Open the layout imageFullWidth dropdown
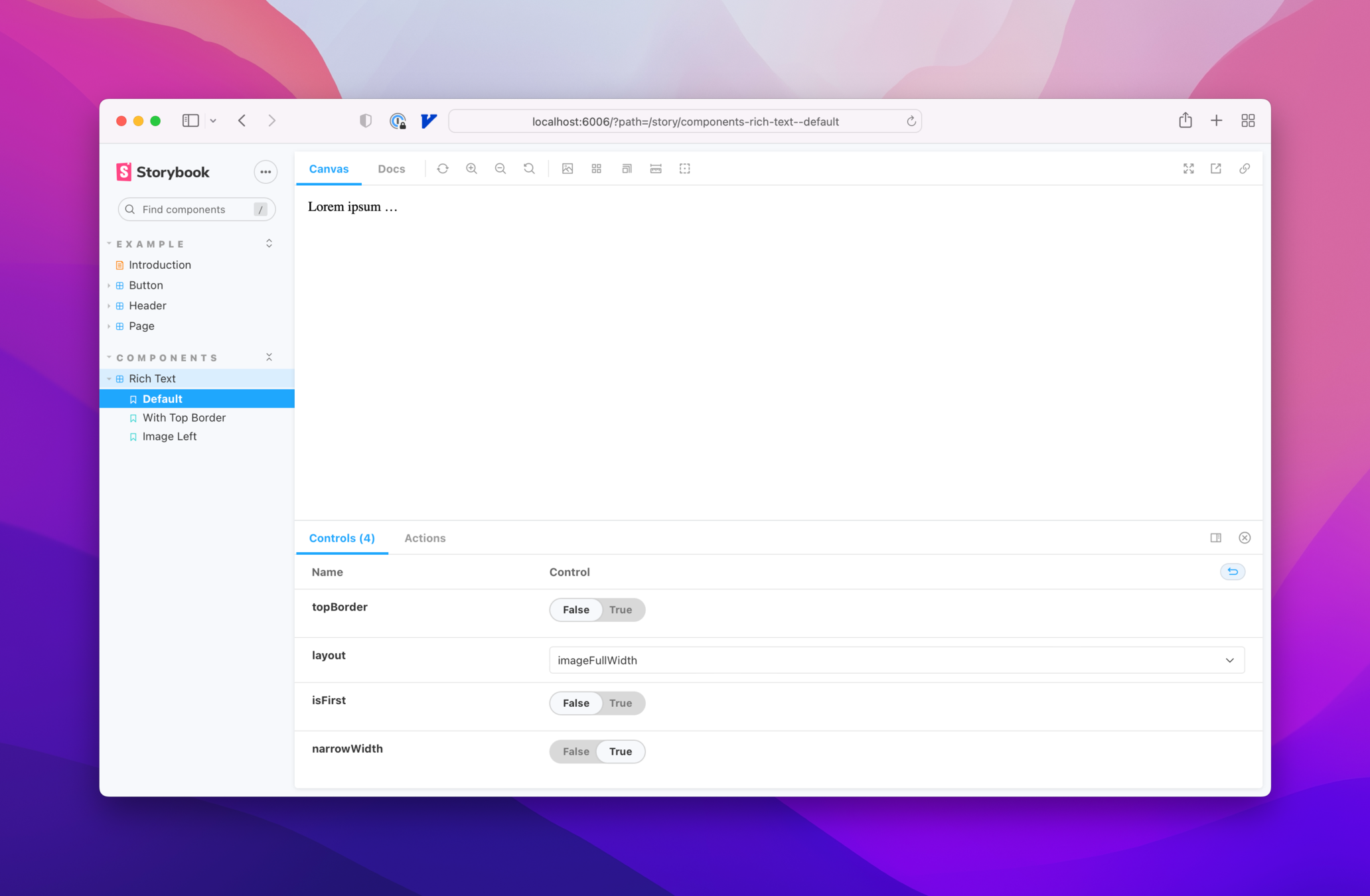The height and width of the screenshot is (896, 1370). point(896,660)
